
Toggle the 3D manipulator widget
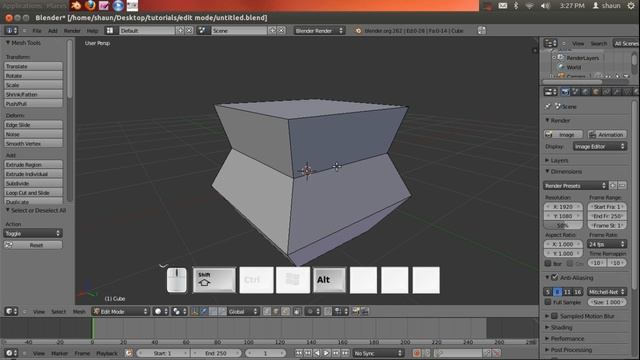tap(194, 311)
